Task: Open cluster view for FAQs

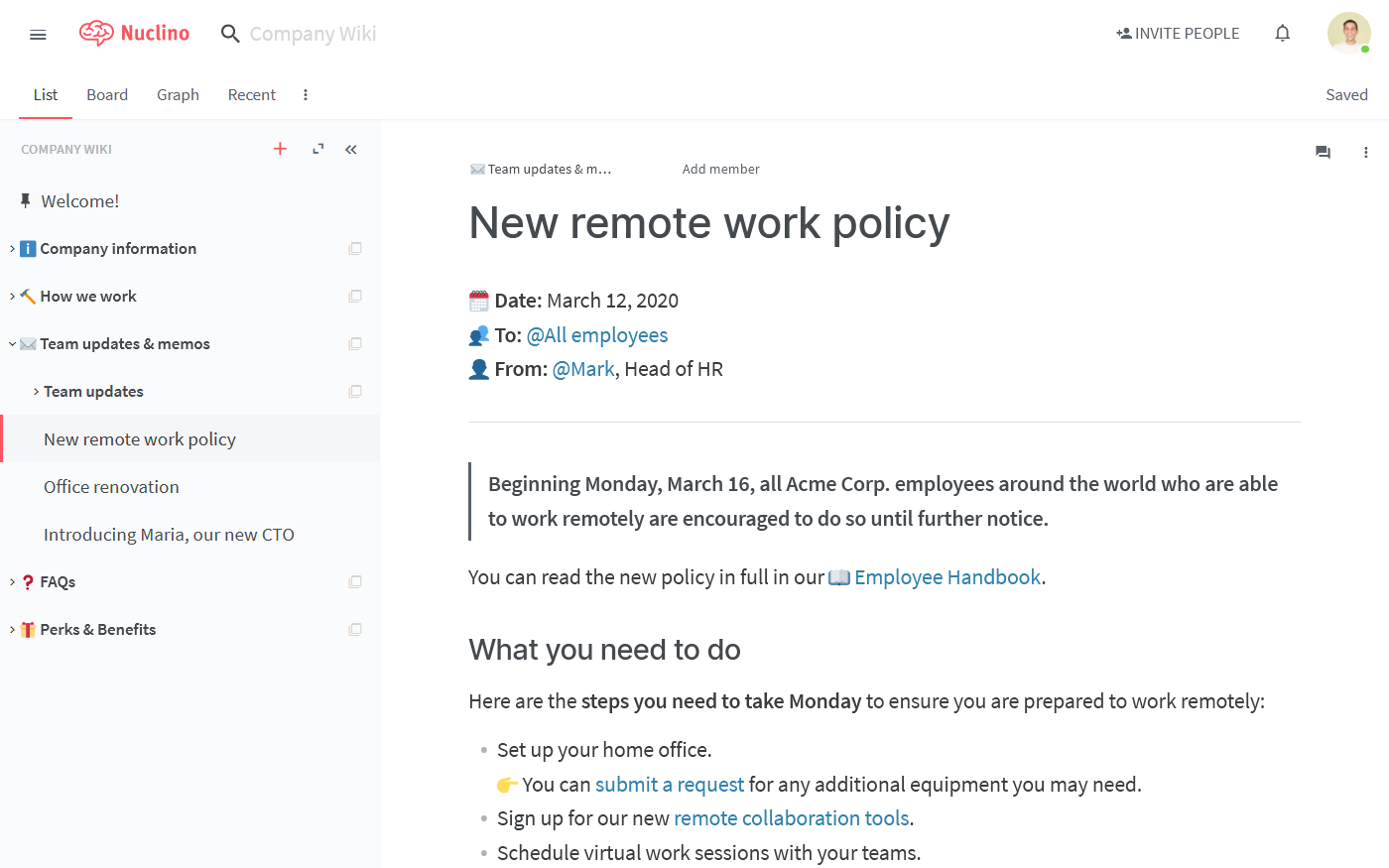Action: click(354, 581)
